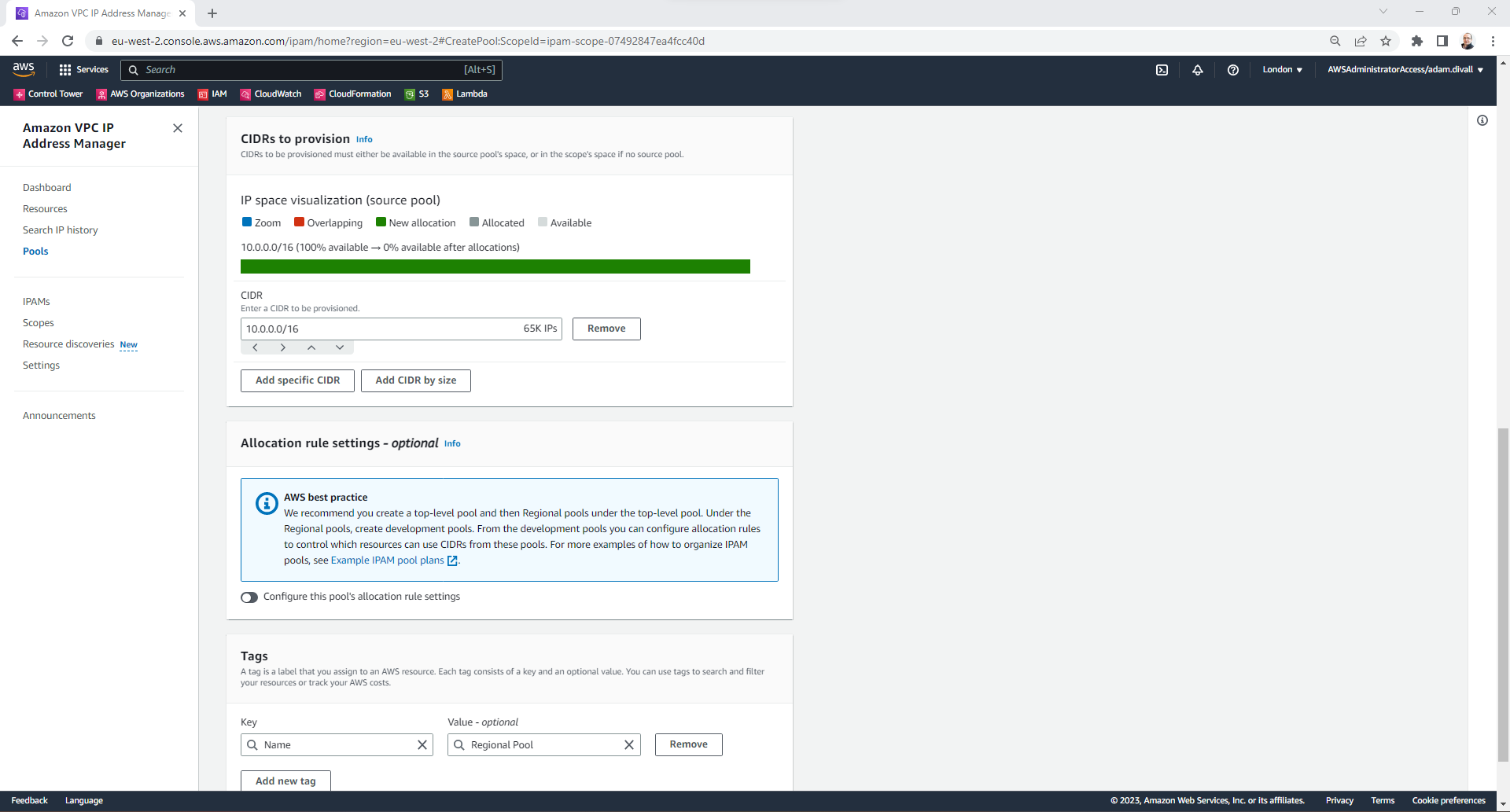This screenshot has width=1510, height=812.
Task: Open the browser zoom magnifier icon
Action: pyautogui.click(x=1335, y=41)
